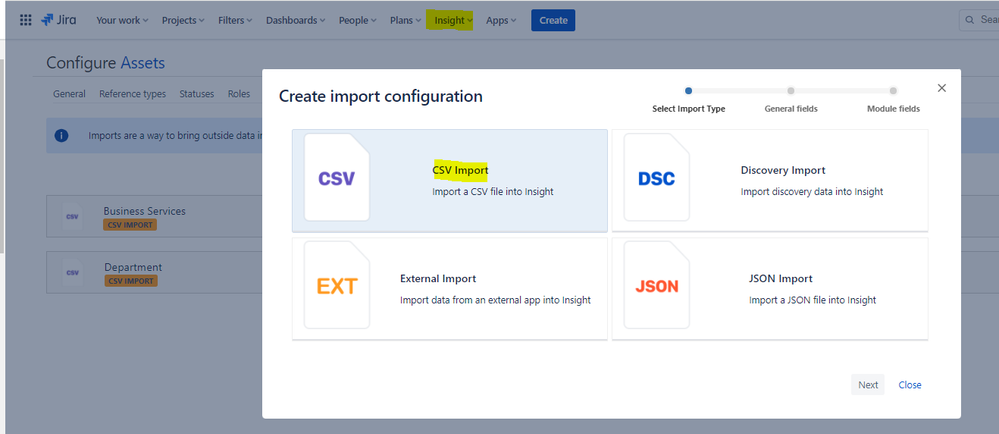This screenshot has height=434, width=999.
Task: Click the info icon in banner
Action: pos(61,135)
